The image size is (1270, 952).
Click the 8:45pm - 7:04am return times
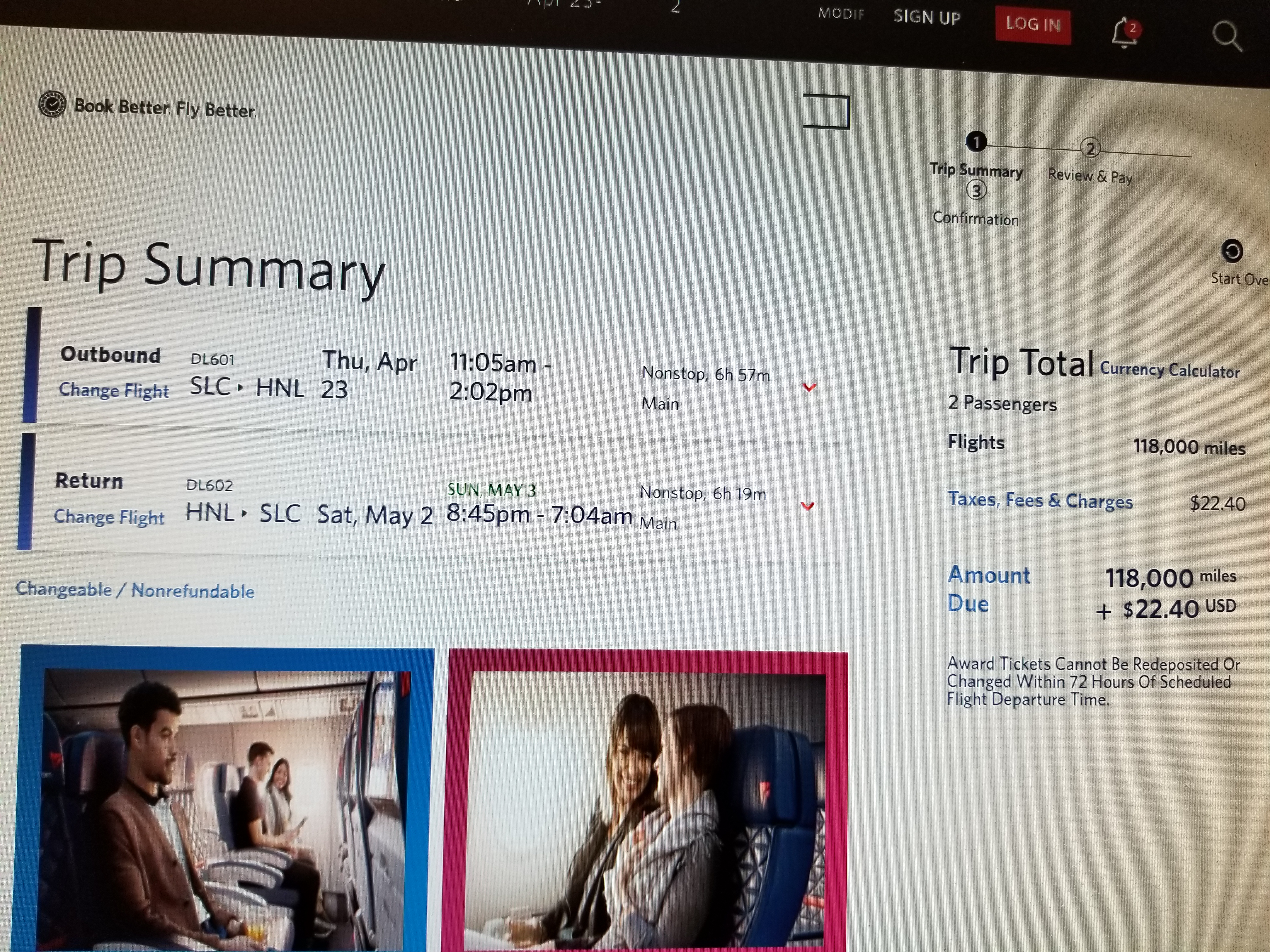coord(539,514)
